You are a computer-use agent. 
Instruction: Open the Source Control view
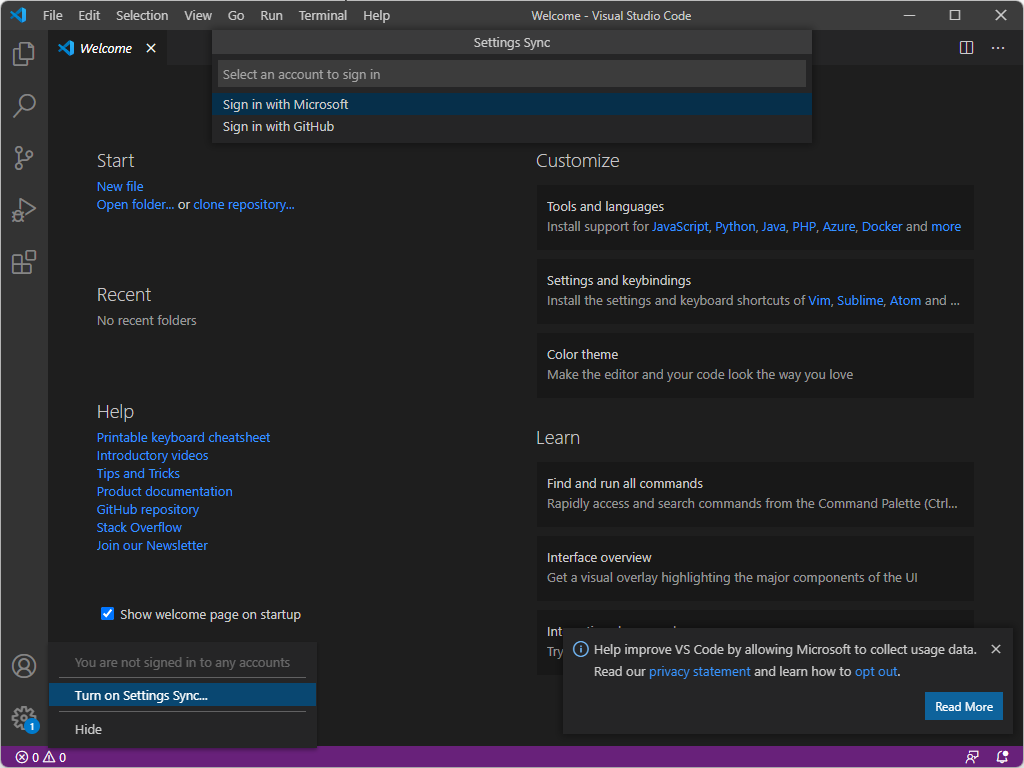24,158
